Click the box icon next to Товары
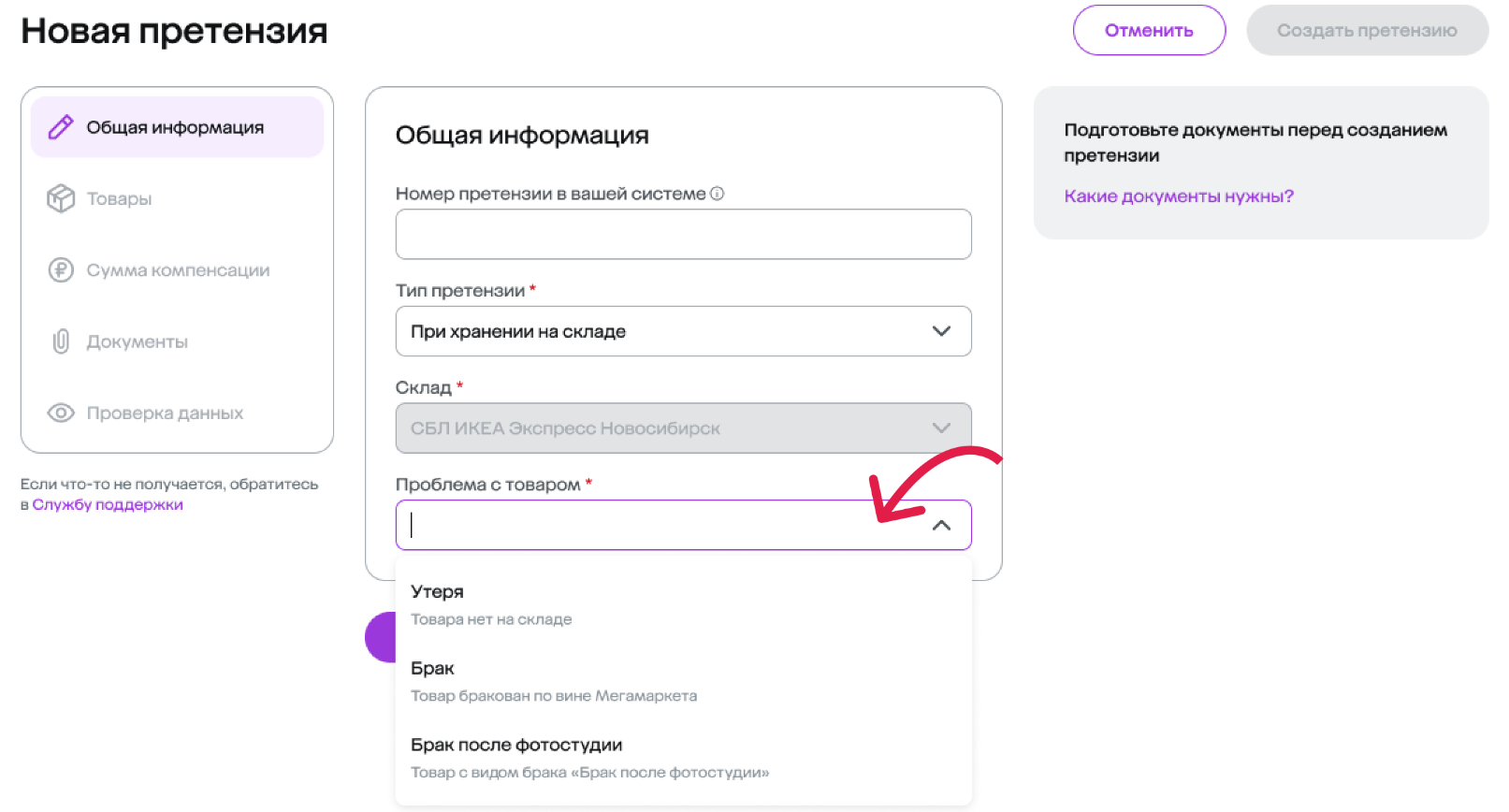The width and height of the screenshot is (1509, 812). 61,198
